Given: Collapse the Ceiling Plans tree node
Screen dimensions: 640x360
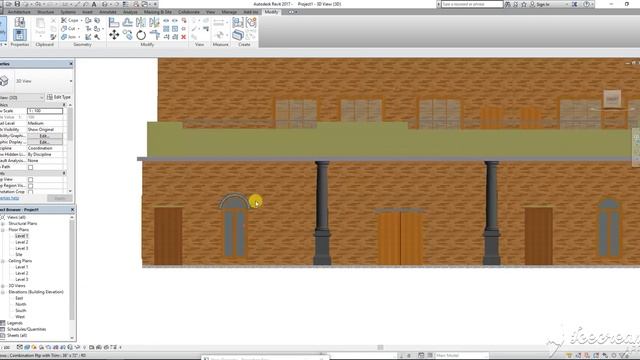Looking at the screenshot, I should click(3, 261).
